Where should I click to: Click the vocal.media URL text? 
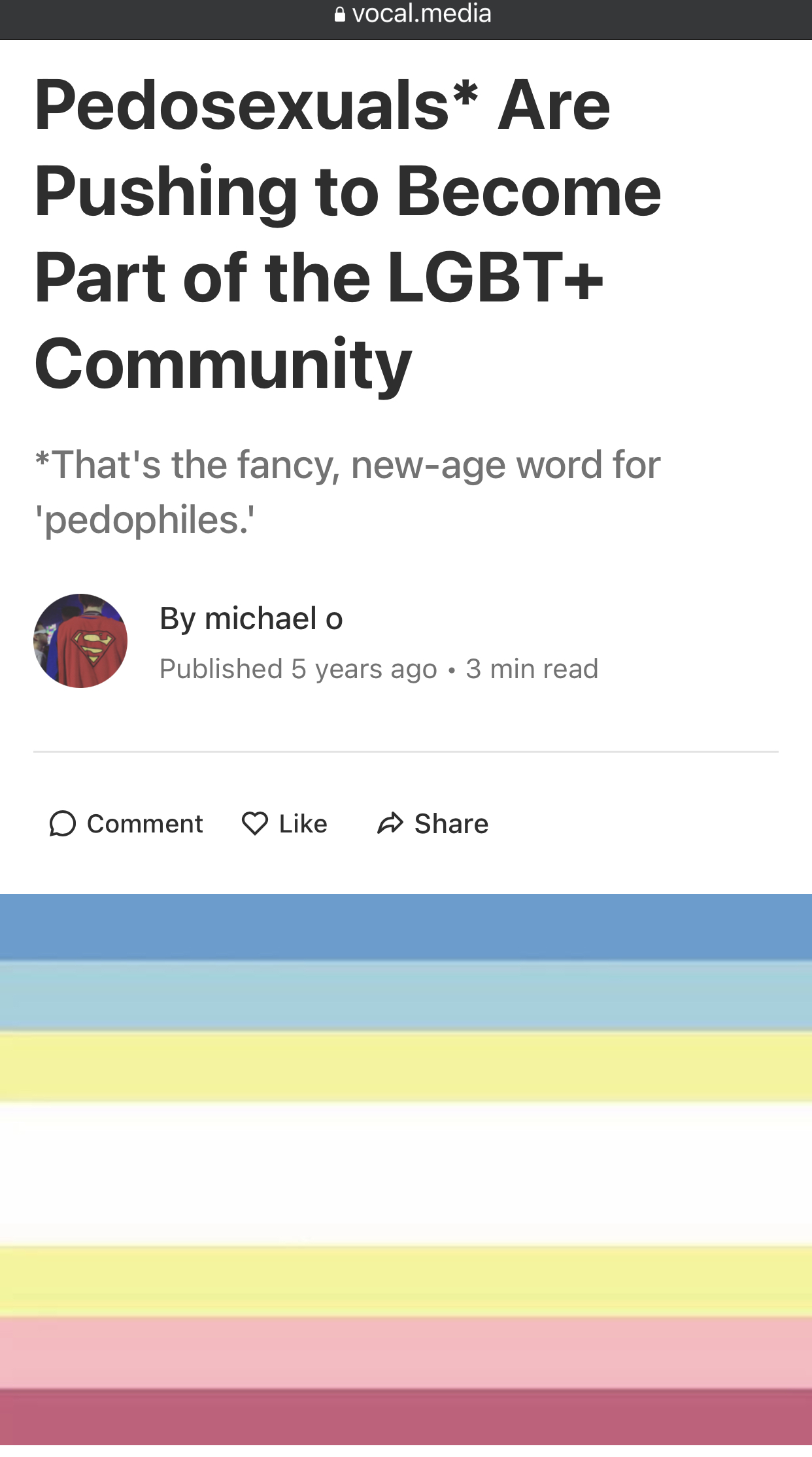pyautogui.click(x=422, y=14)
